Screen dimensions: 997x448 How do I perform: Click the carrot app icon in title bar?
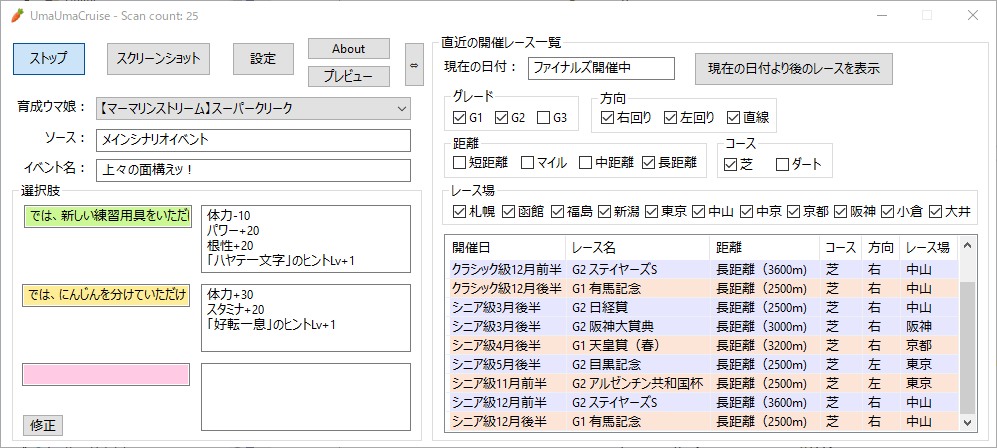point(17,15)
